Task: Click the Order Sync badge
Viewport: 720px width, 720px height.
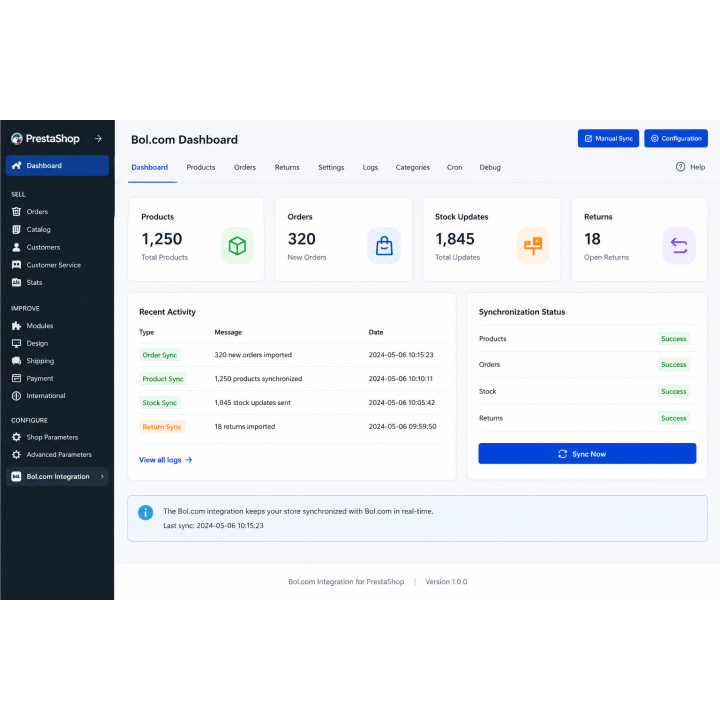Action: click(159, 355)
